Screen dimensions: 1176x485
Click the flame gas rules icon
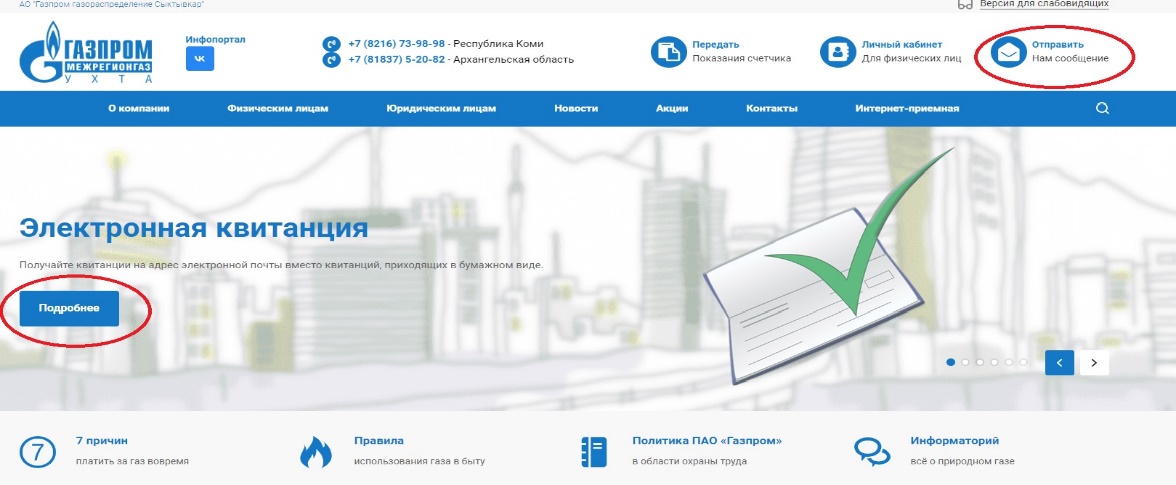coord(316,452)
